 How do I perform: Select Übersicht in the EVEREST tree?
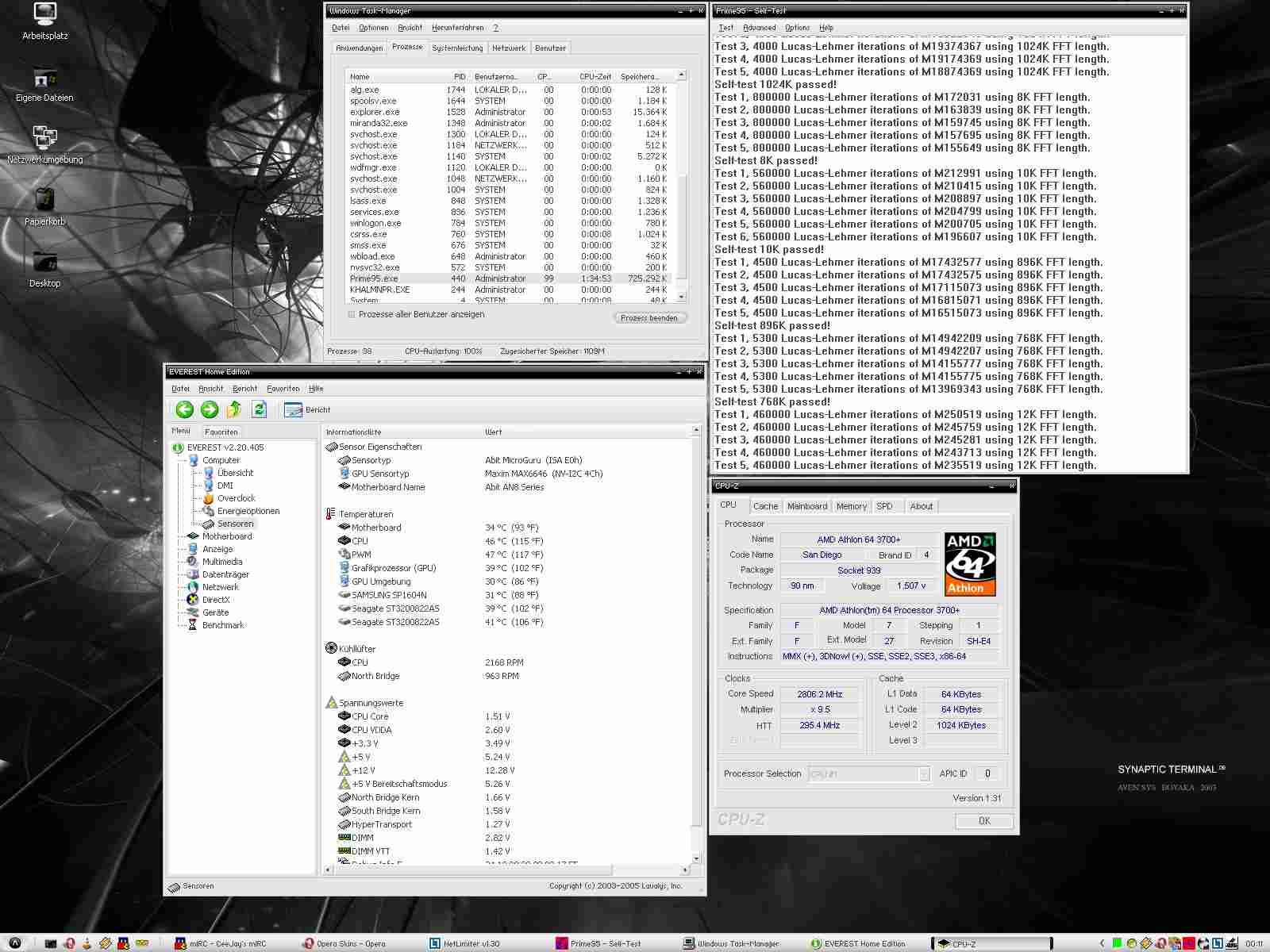235,473
